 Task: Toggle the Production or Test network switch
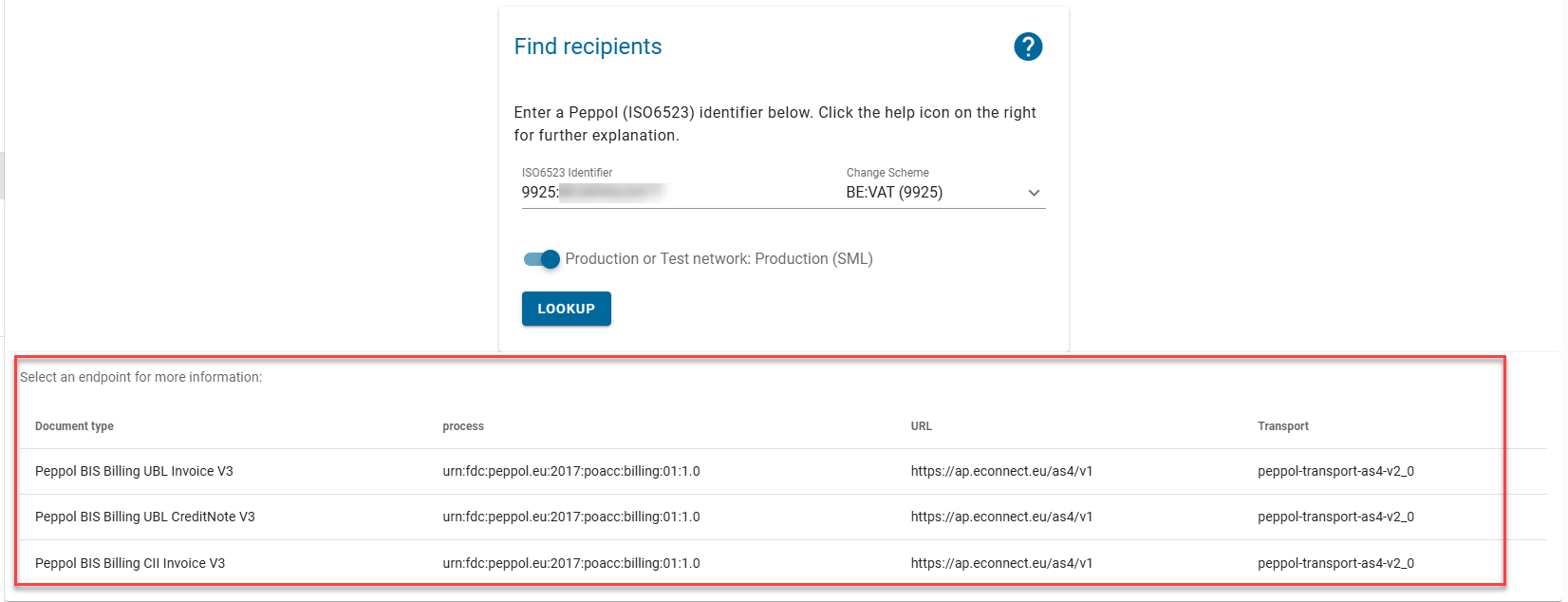tap(542, 259)
